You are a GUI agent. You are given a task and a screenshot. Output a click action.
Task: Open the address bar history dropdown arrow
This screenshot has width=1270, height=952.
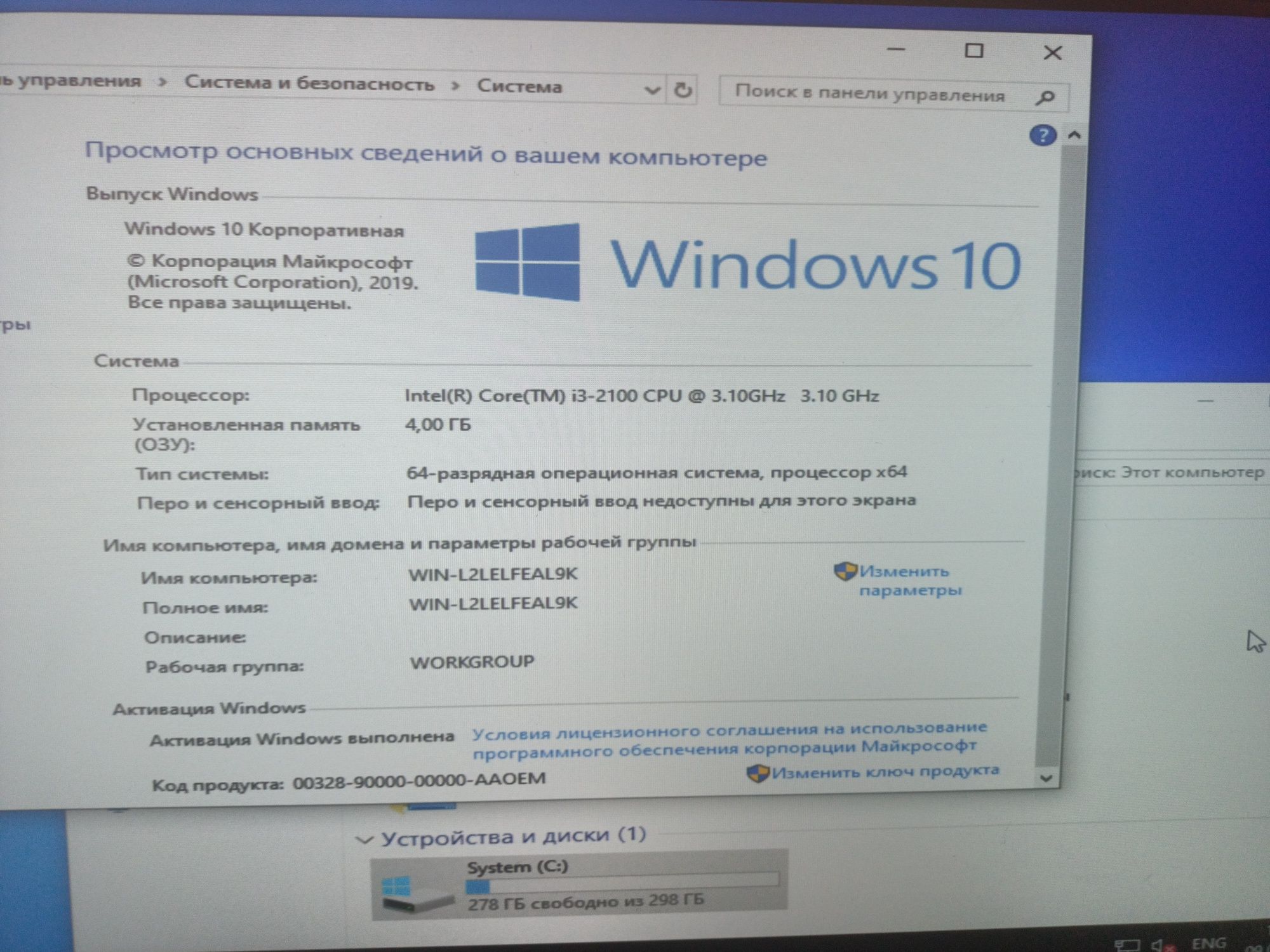(652, 90)
